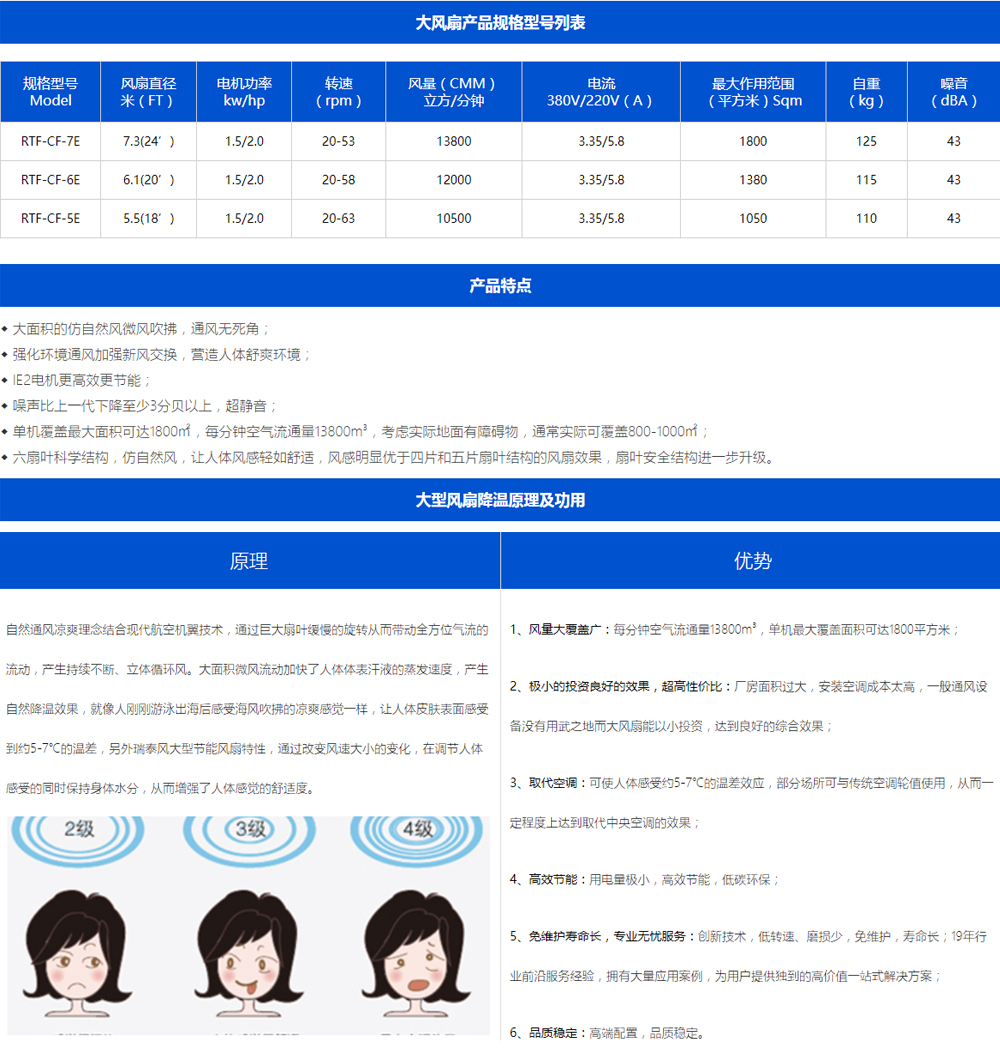Click the 产品特点 section banner
This screenshot has height=1064, width=1000.
500,286
